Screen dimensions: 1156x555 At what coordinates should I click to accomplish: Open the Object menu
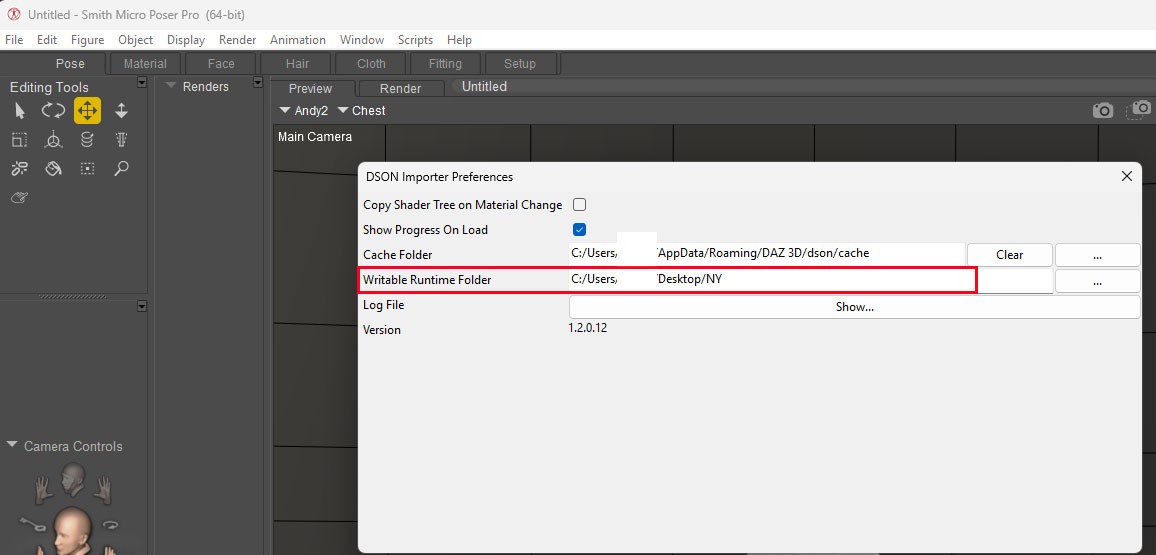pyautogui.click(x=136, y=40)
